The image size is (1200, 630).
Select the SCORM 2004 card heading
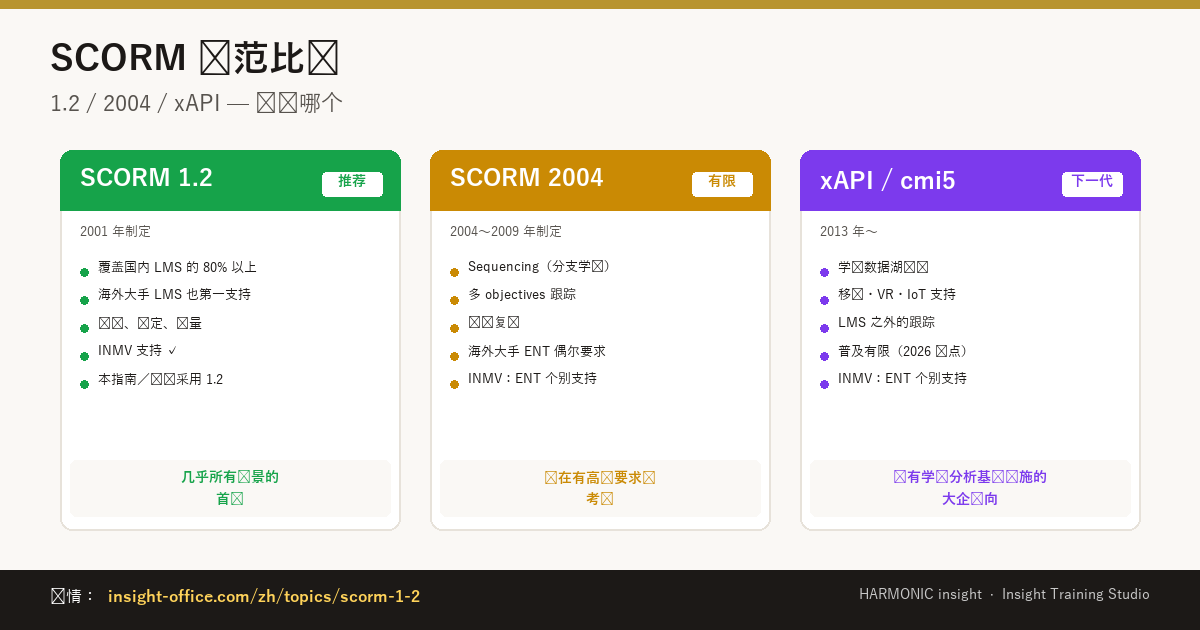(x=526, y=178)
